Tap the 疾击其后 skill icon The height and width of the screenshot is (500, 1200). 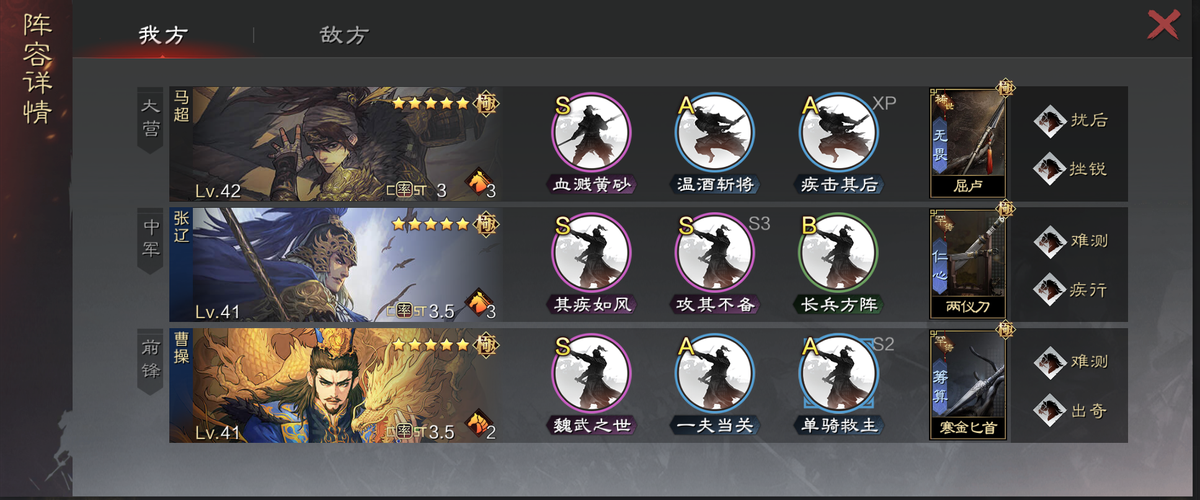click(x=839, y=132)
